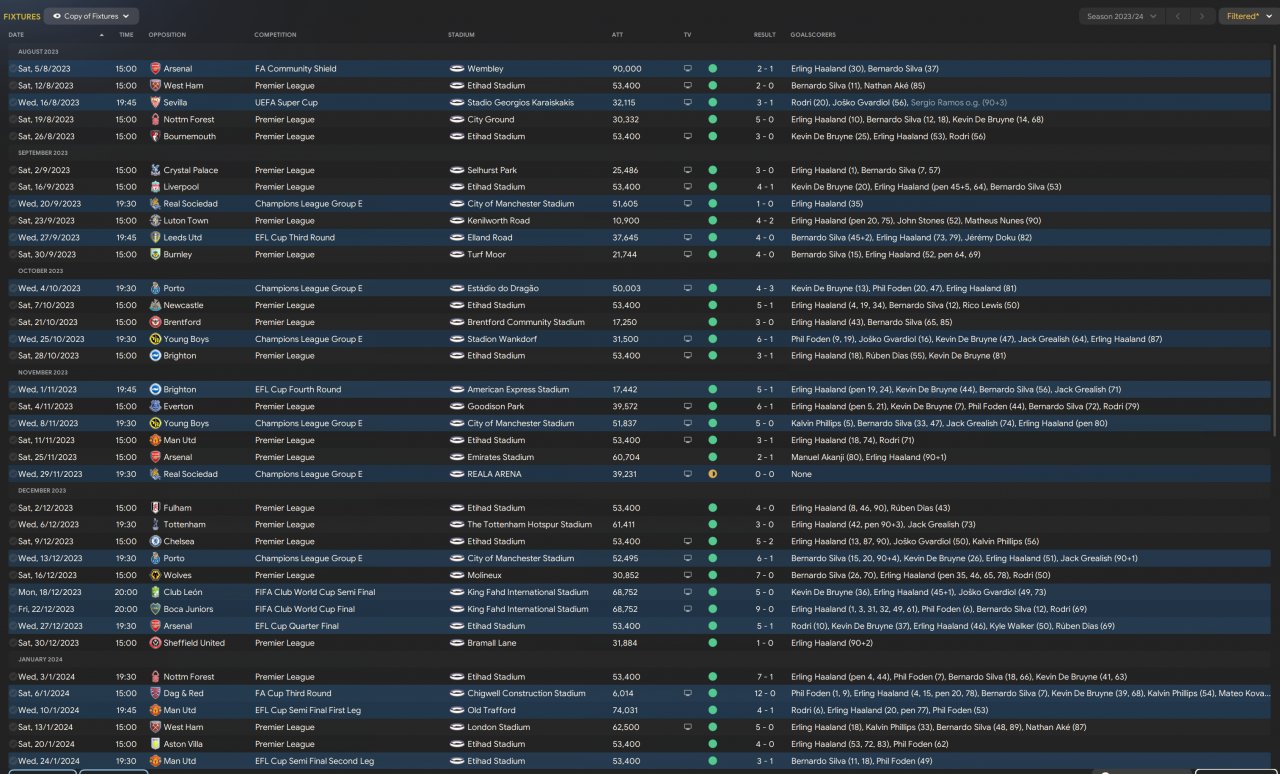The height and width of the screenshot is (774, 1280).
Task: Sort fixtures by the Opposition column header
Action: coord(167,35)
